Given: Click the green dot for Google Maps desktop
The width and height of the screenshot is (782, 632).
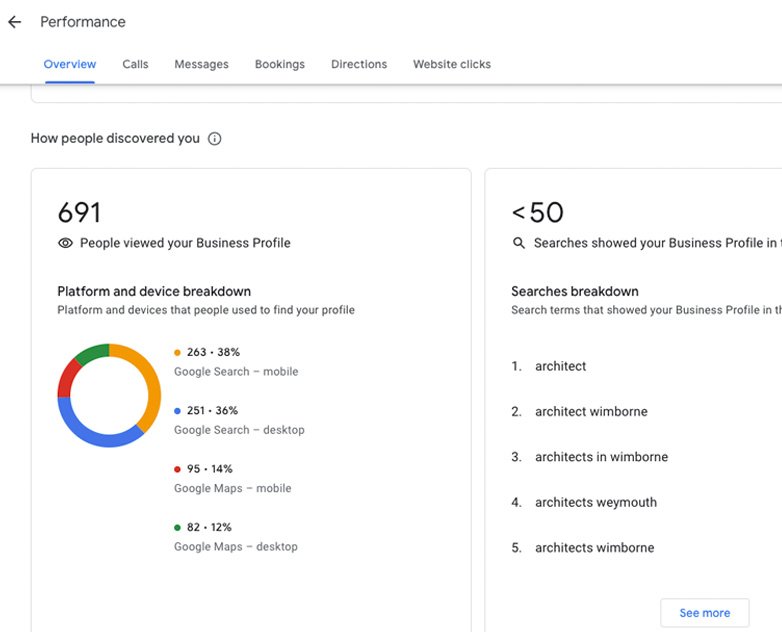Looking at the screenshot, I should coord(177,528).
